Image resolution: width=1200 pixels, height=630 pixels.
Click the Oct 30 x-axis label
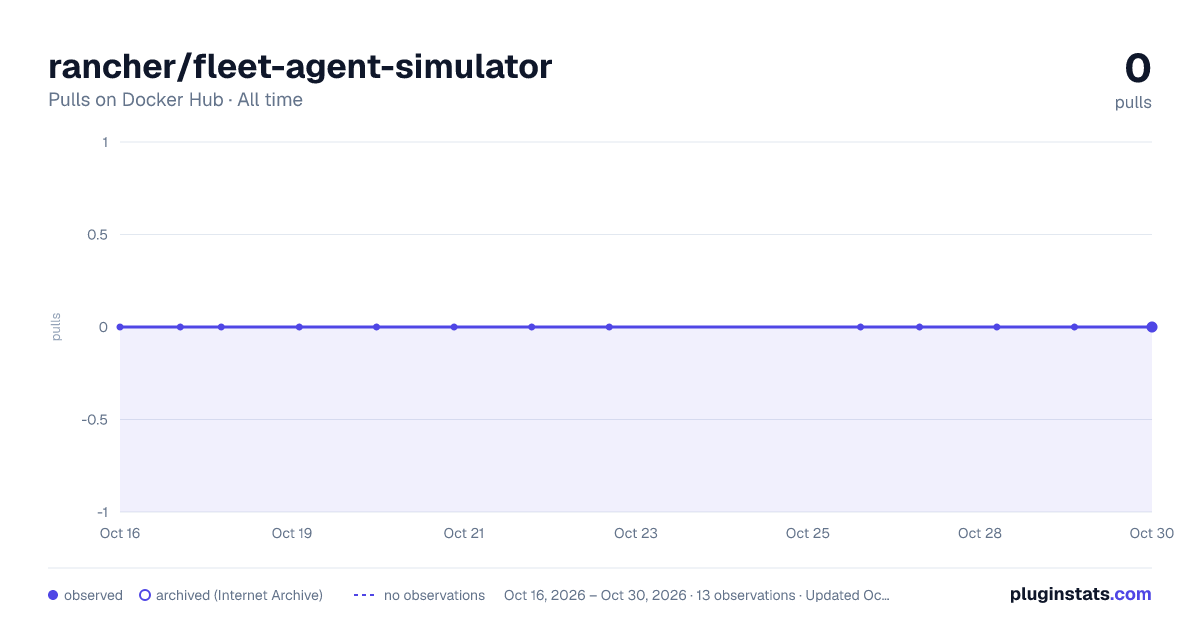(1151, 533)
